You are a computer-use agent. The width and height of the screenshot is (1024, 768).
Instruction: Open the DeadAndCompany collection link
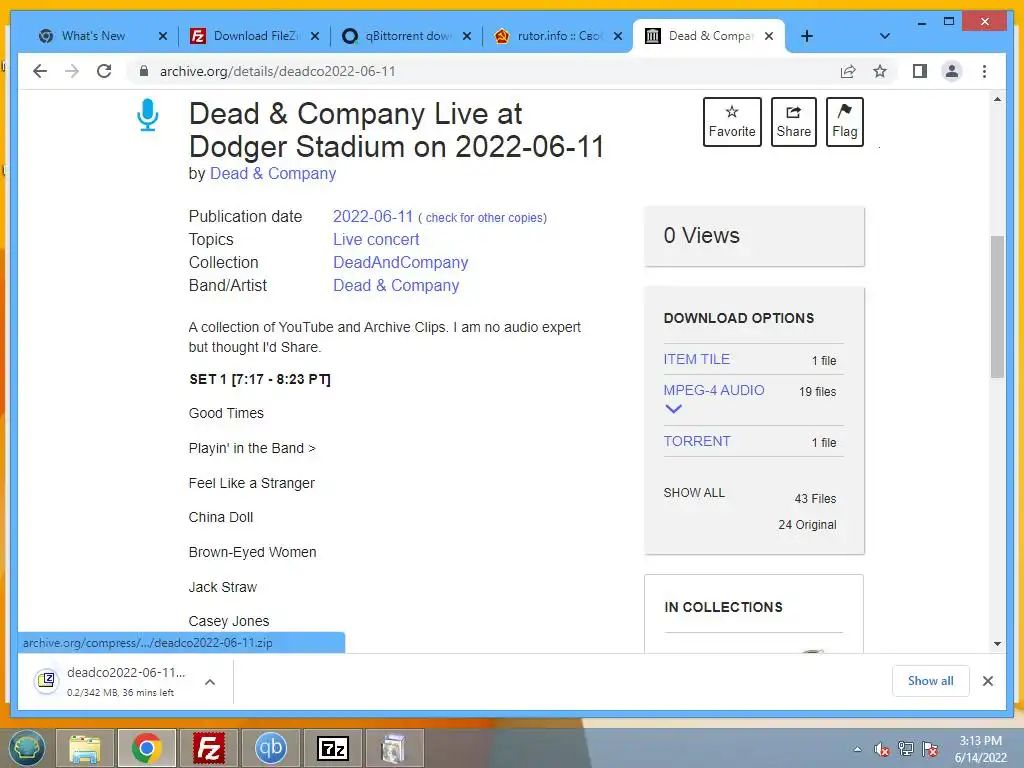pyautogui.click(x=400, y=263)
